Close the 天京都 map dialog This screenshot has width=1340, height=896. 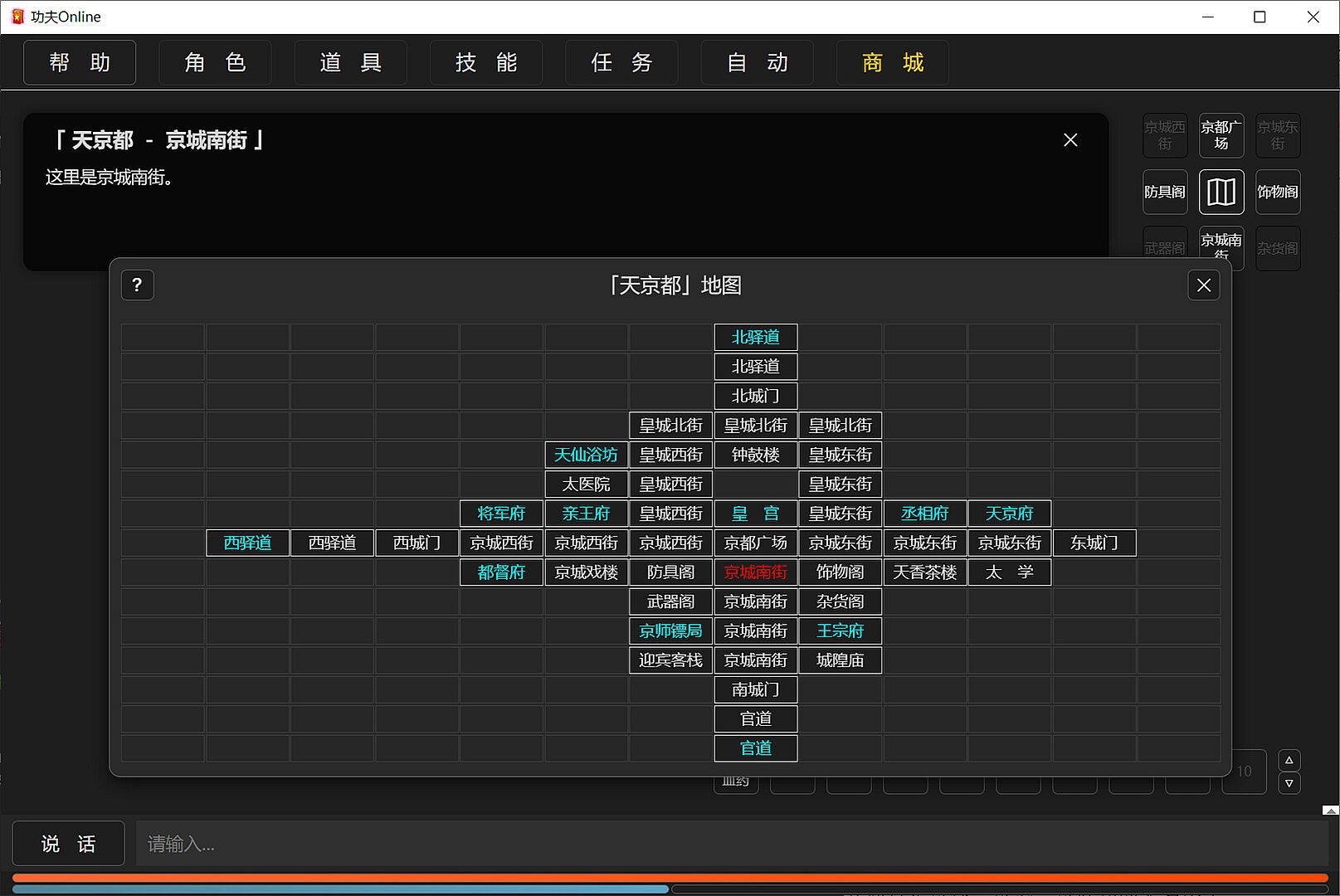click(x=1203, y=285)
